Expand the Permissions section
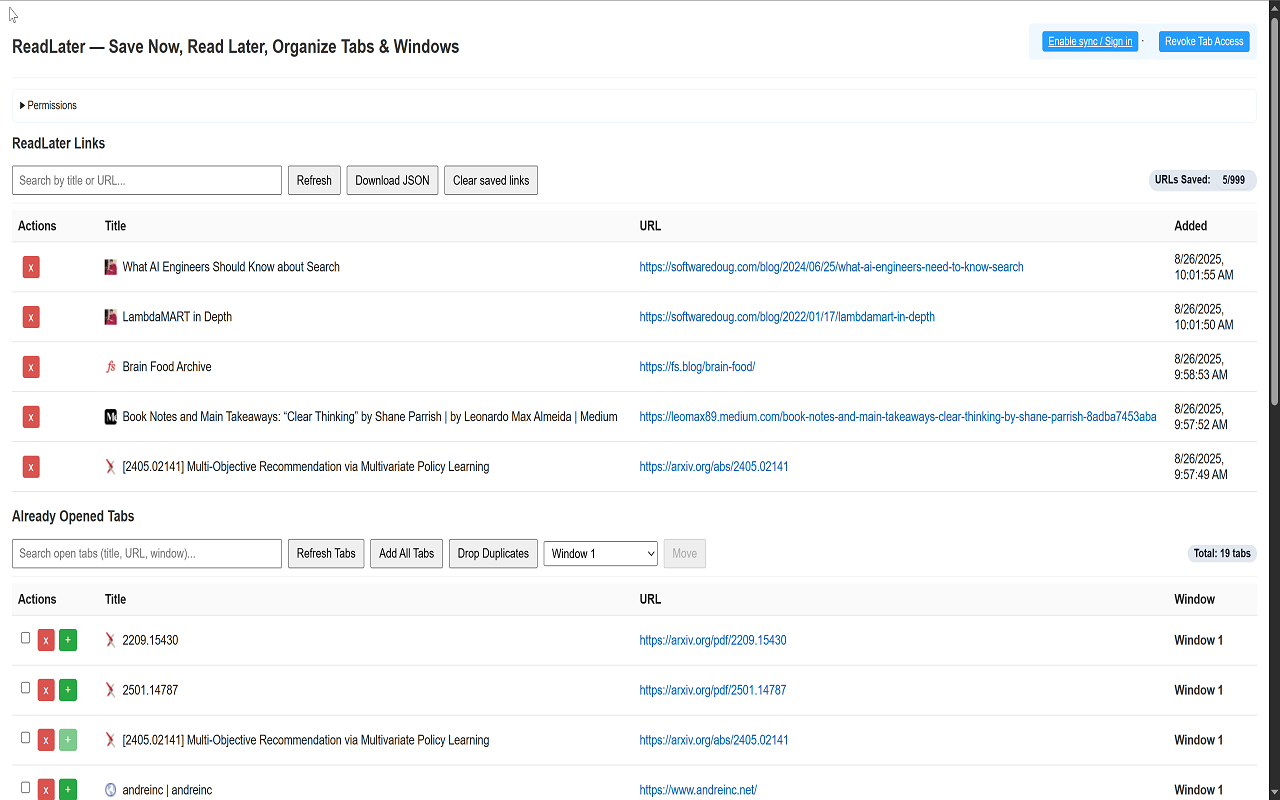 [x=48, y=105]
